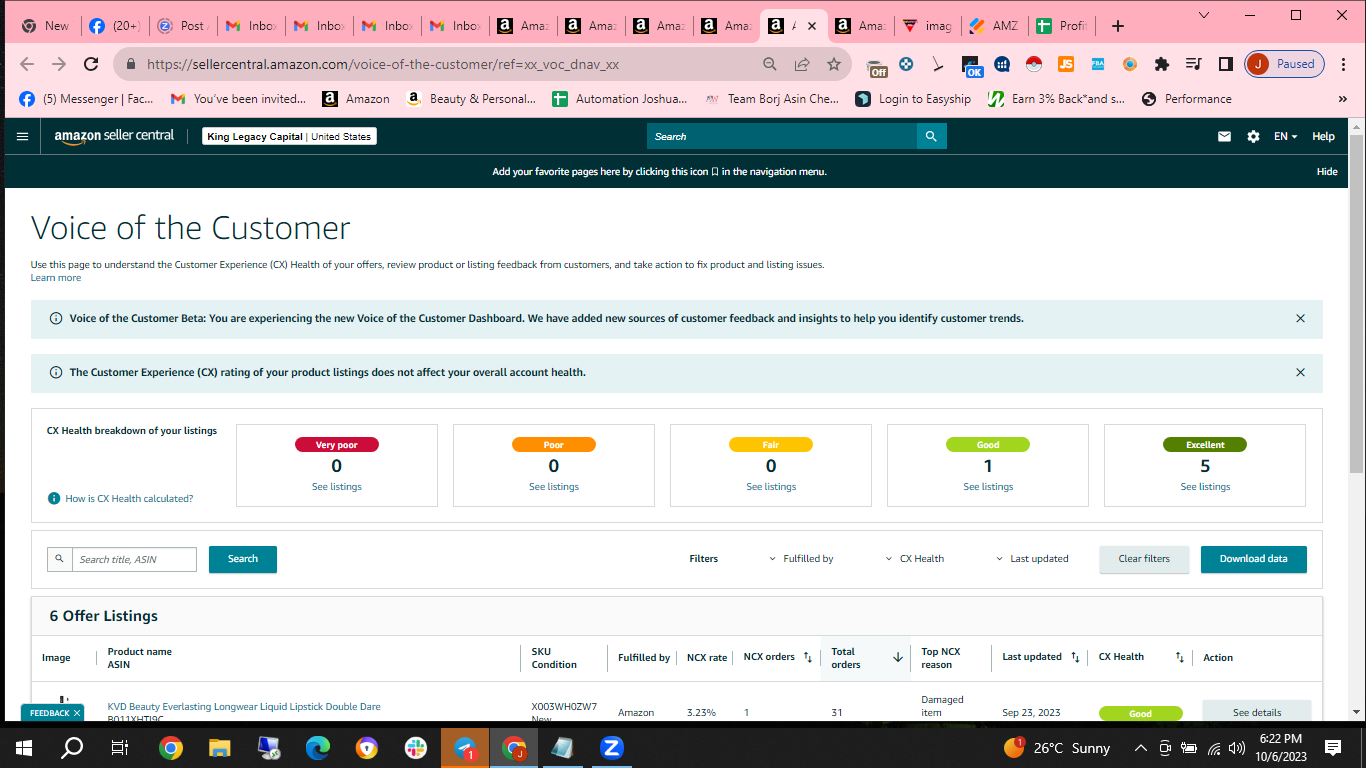Click the FBA extension icon in toolbar

click(1097, 64)
